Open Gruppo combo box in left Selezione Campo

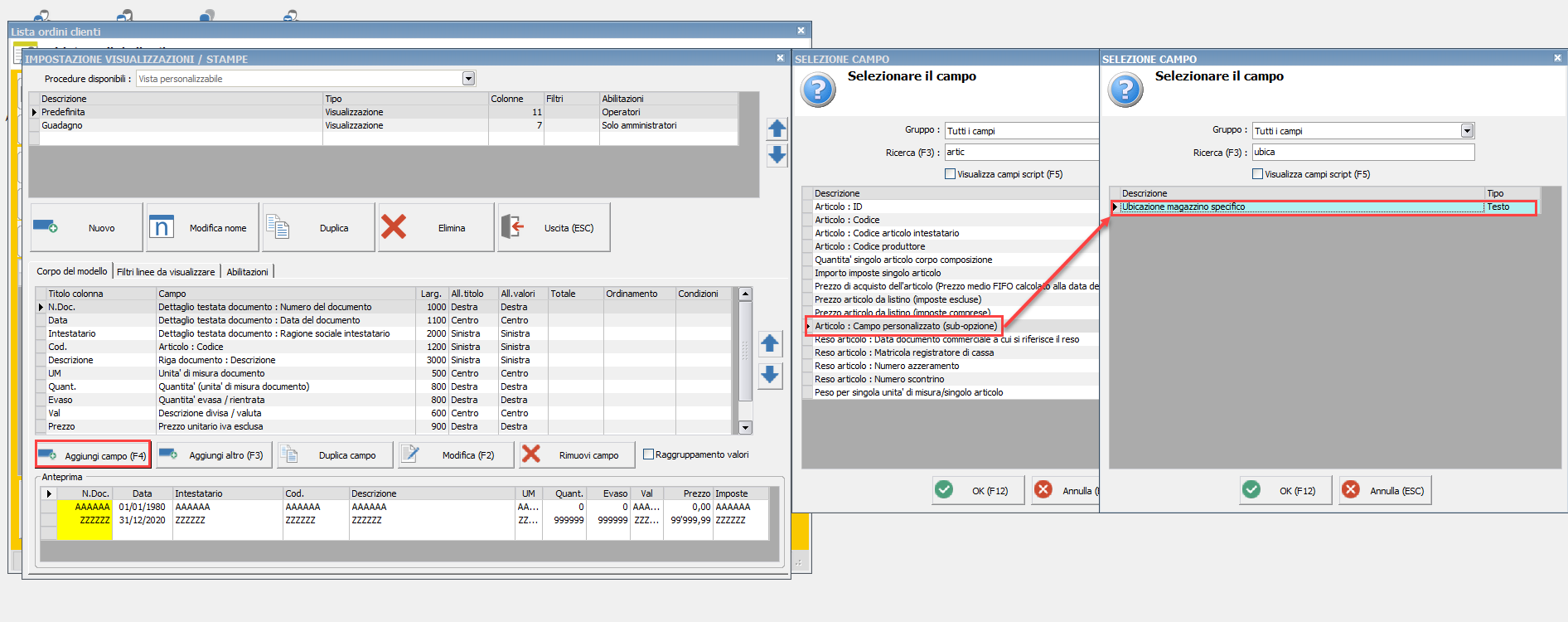coord(1022,131)
